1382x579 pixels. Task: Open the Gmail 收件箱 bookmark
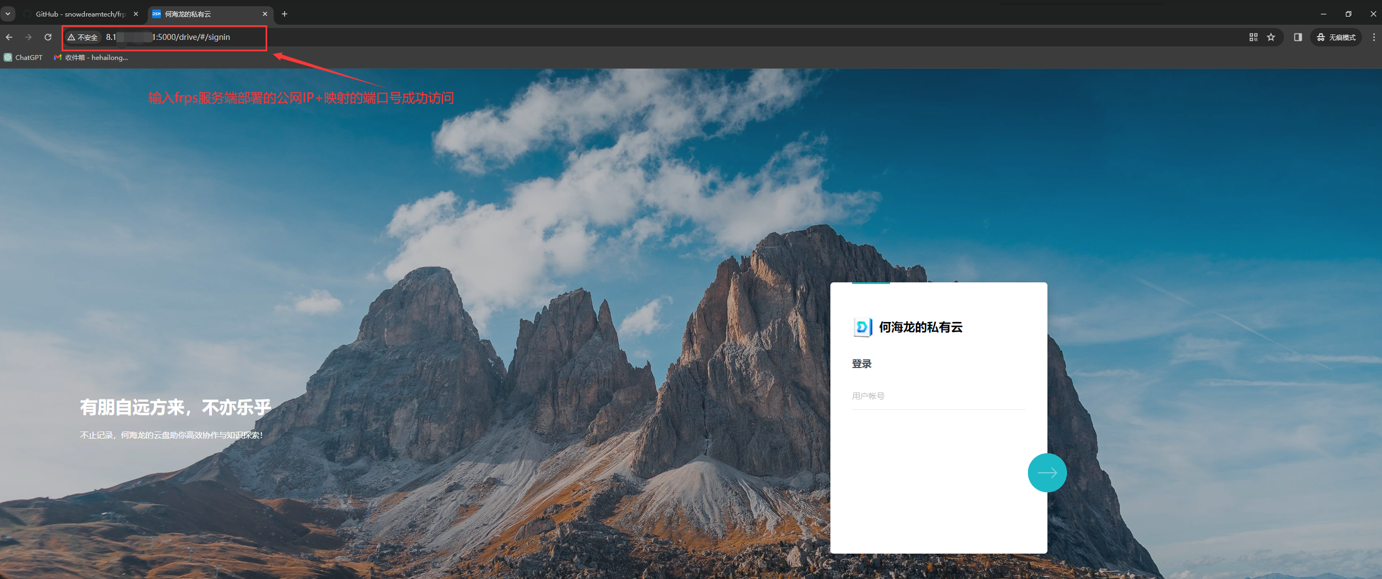(91, 58)
